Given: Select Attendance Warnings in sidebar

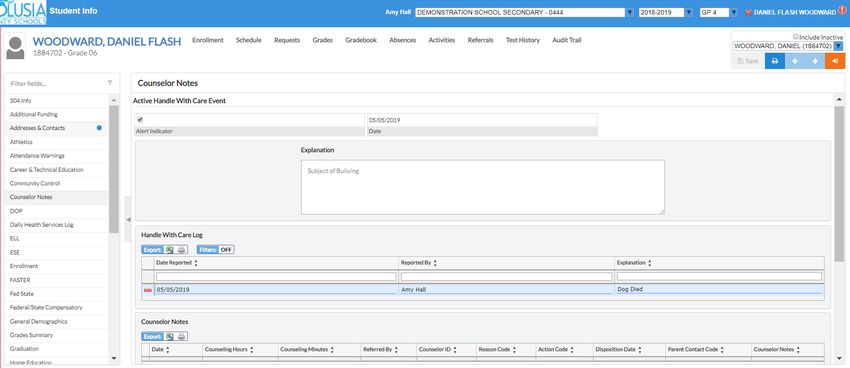Looking at the screenshot, I should coord(56,156).
